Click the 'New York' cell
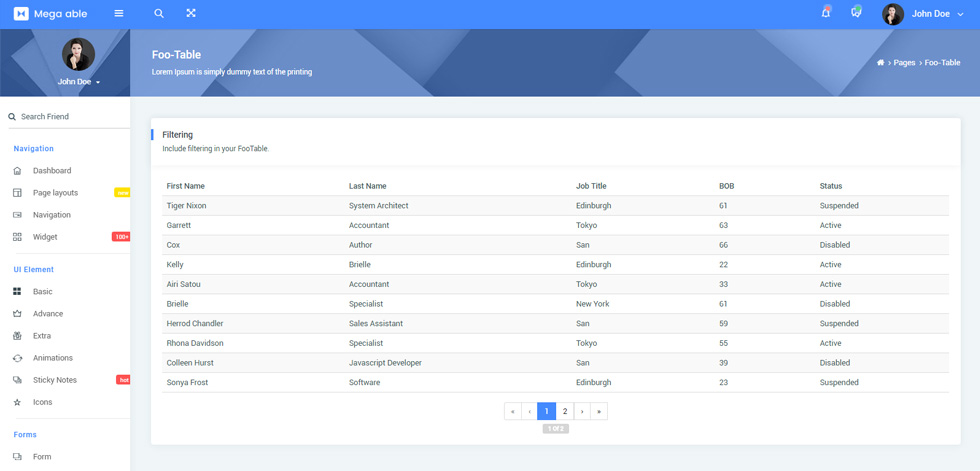This screenshot has height=471, width=980. pos(592,304)
